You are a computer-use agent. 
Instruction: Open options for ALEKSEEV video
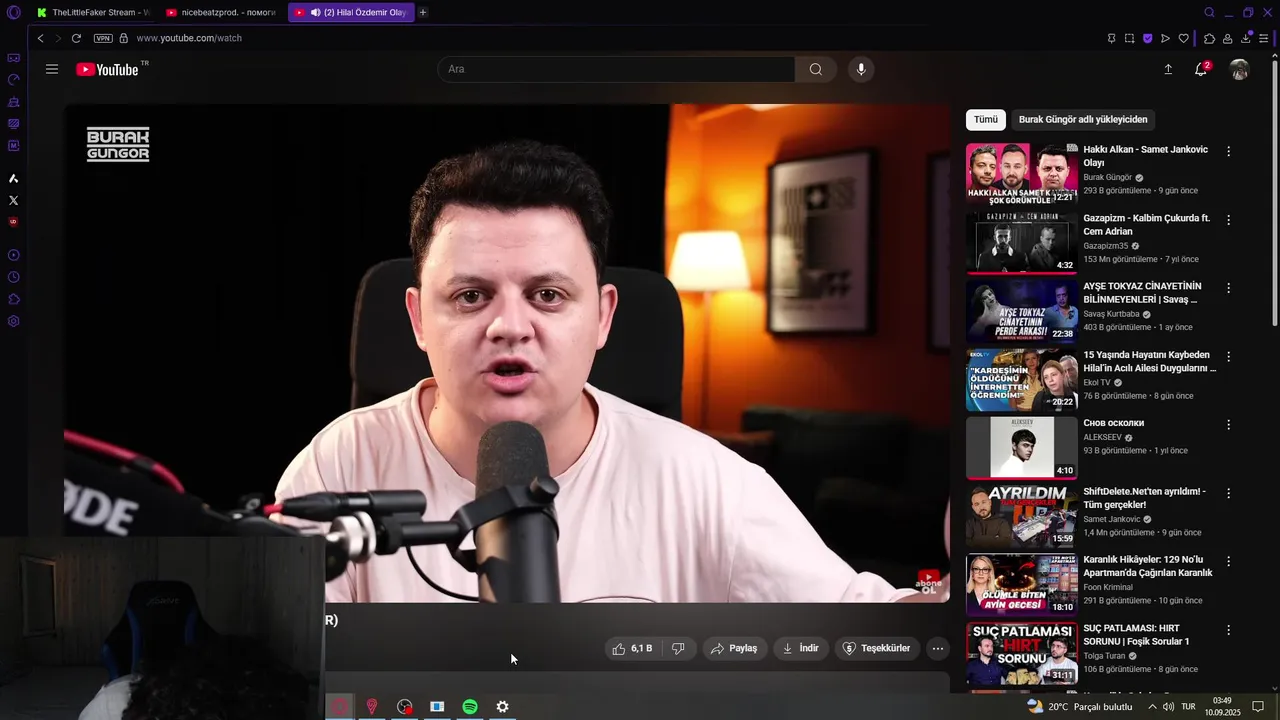[x=1229, y=425]
